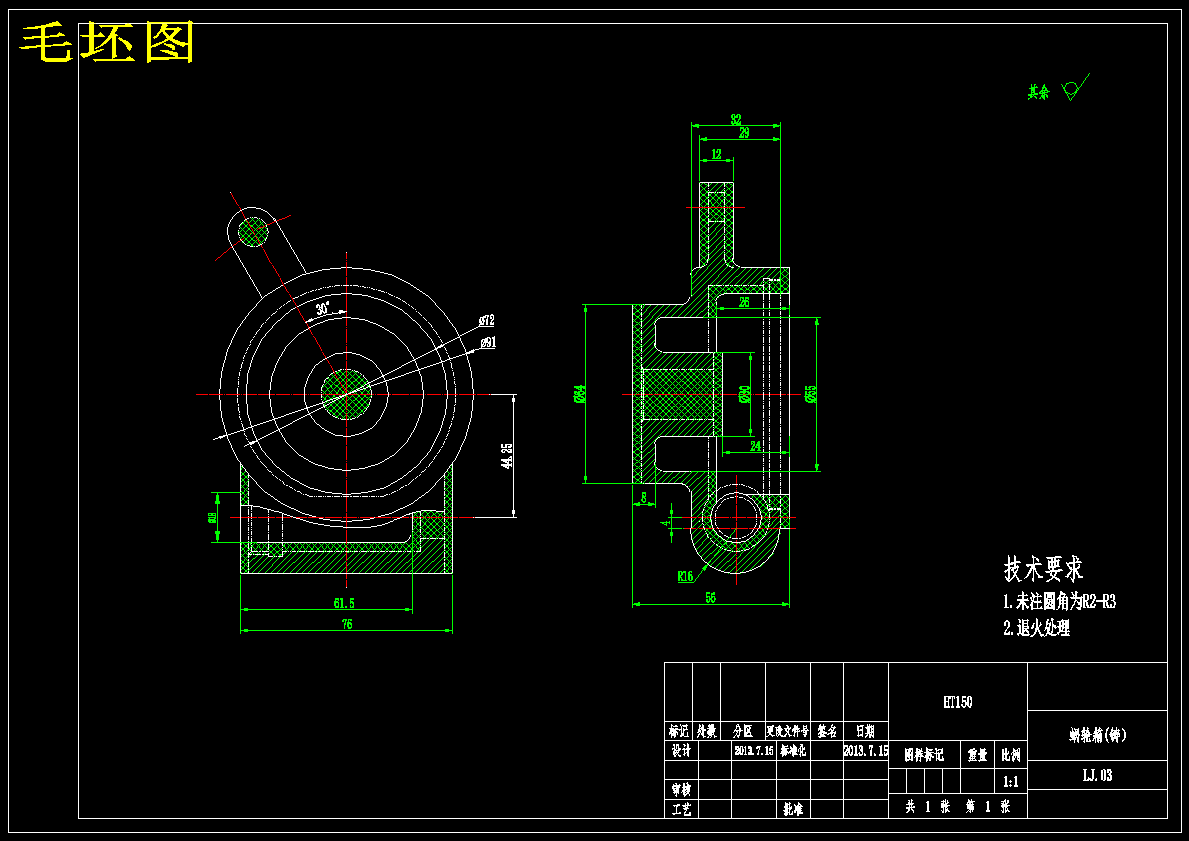Select the 76 base width dimension

[x=347, y=625]
